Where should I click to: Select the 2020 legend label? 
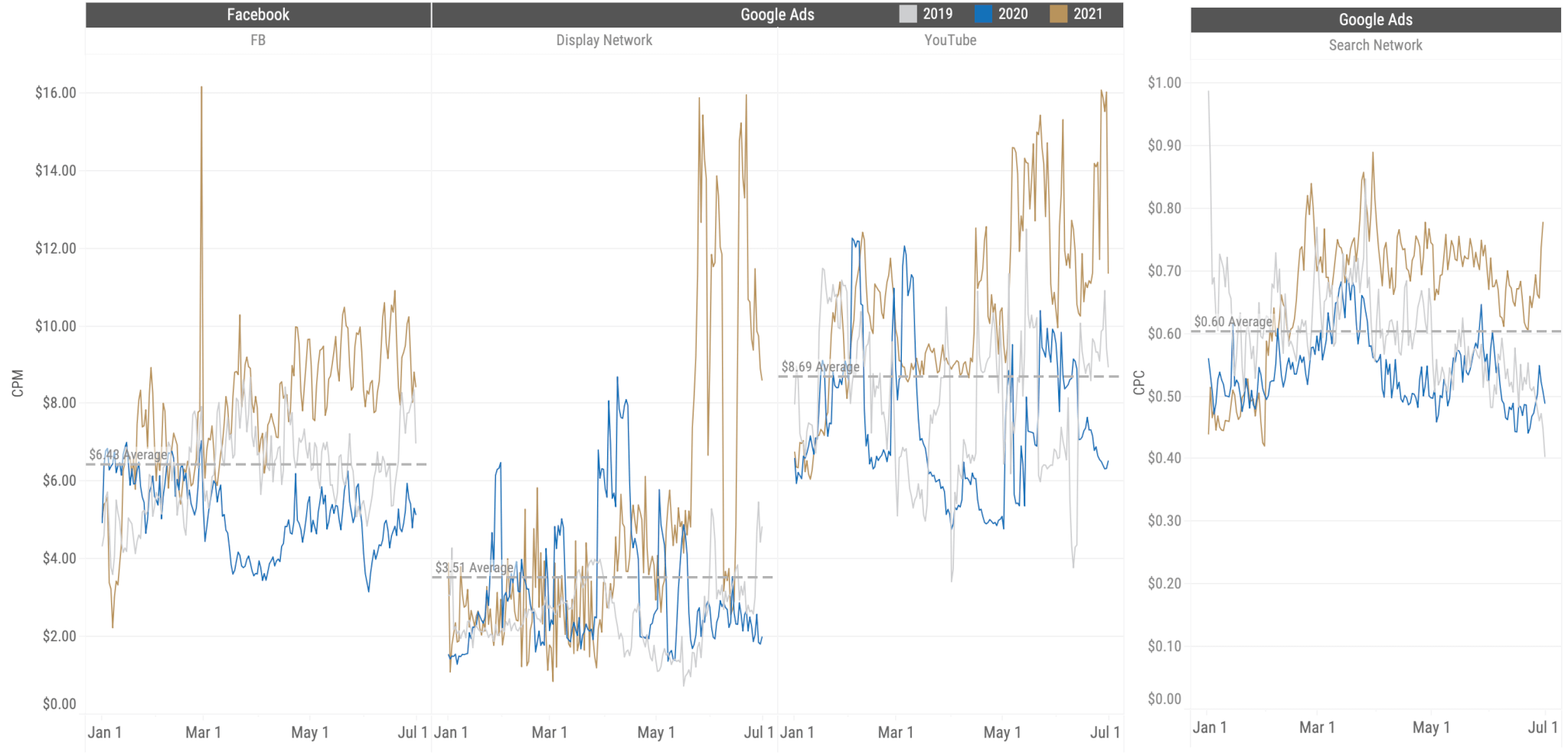click(x=1013, y=14)
